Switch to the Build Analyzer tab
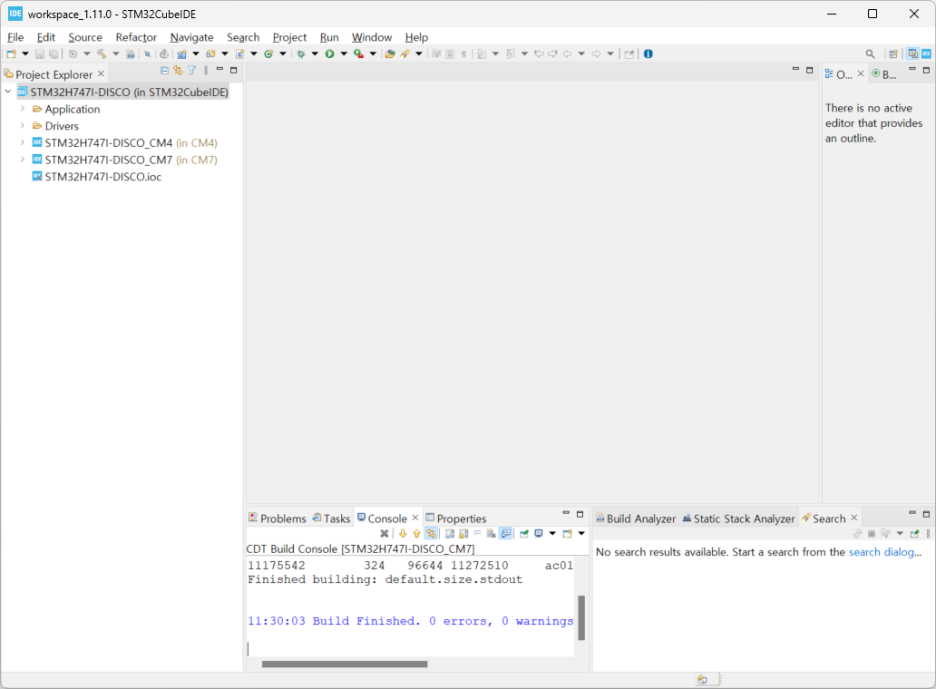The image size is (936, 689). (636, 518)
